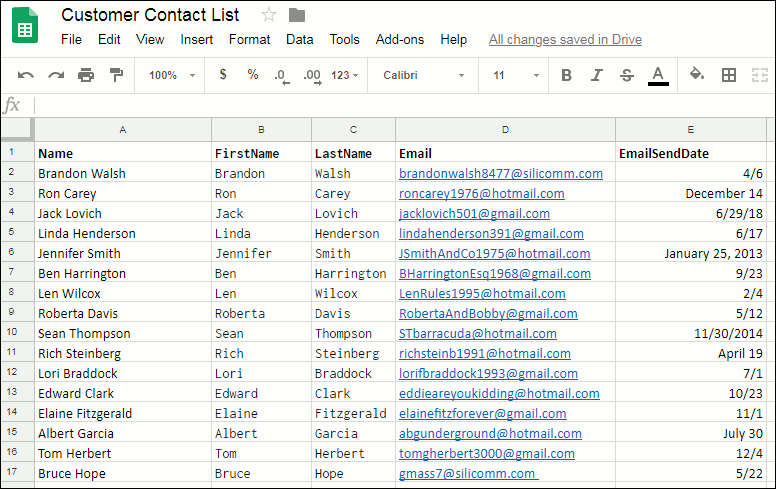Toggle italic formatting
776x489 pixels.
(597, 75)
